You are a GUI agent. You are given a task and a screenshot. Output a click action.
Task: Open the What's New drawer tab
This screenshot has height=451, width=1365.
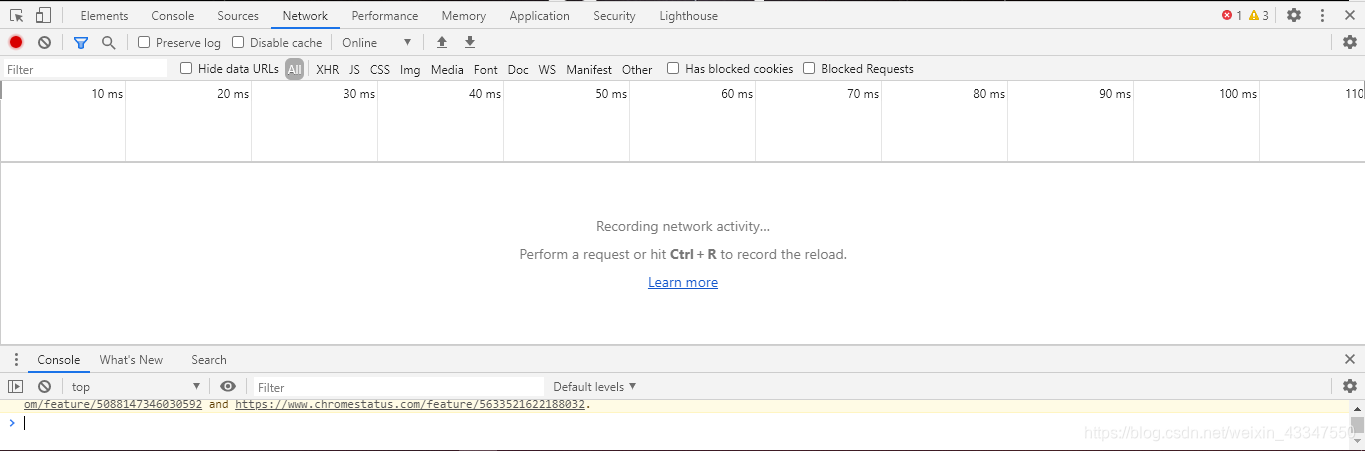pyautogui.click(x=131, y=360)
